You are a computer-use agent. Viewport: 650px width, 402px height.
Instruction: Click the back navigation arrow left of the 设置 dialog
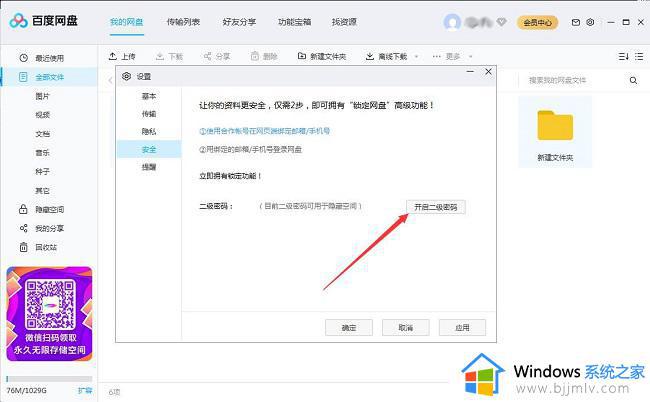click(110, 80)
